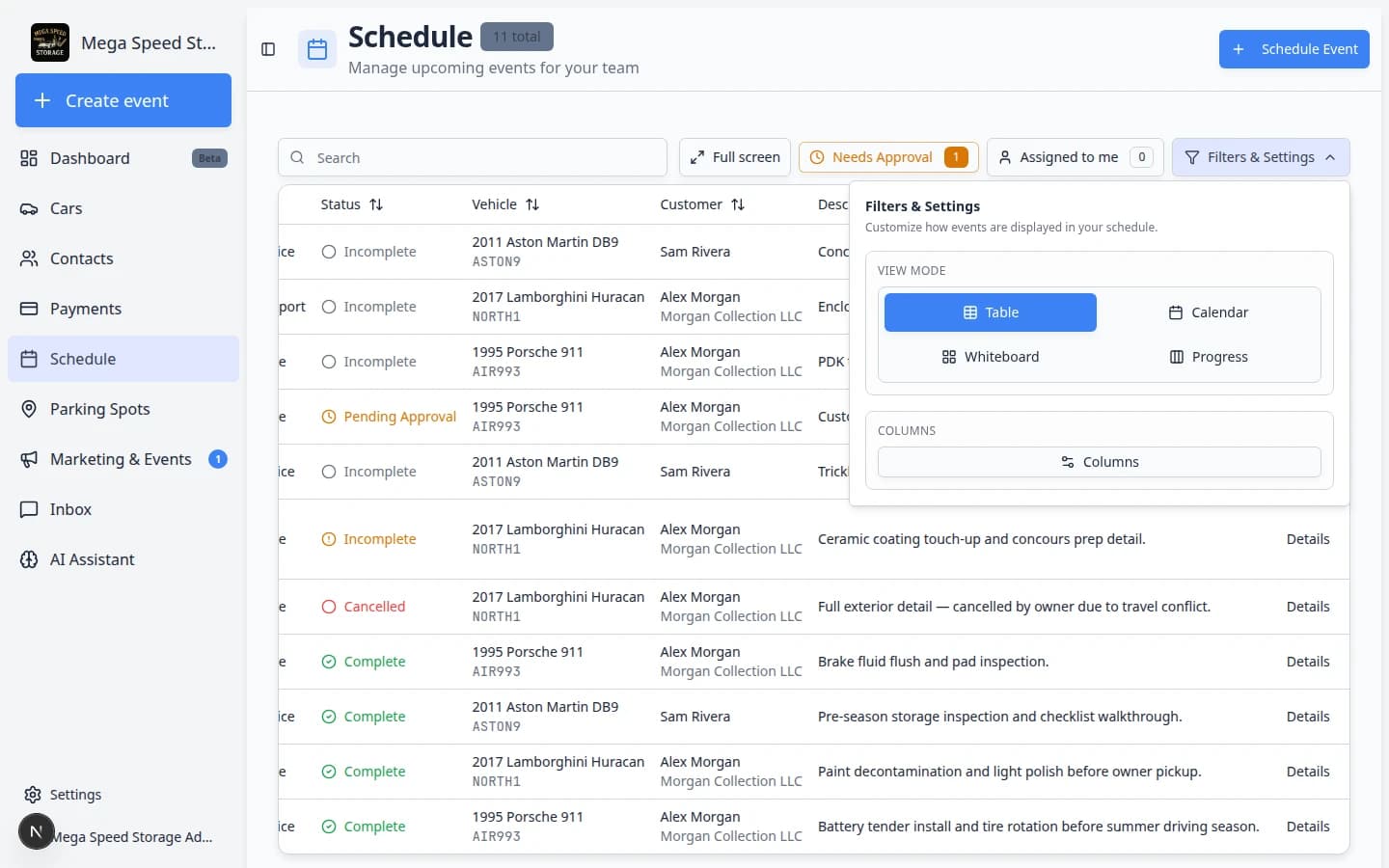This screenshot has width=1389, height=868.
Task: Click the Create event button
Action: point(123,100)
